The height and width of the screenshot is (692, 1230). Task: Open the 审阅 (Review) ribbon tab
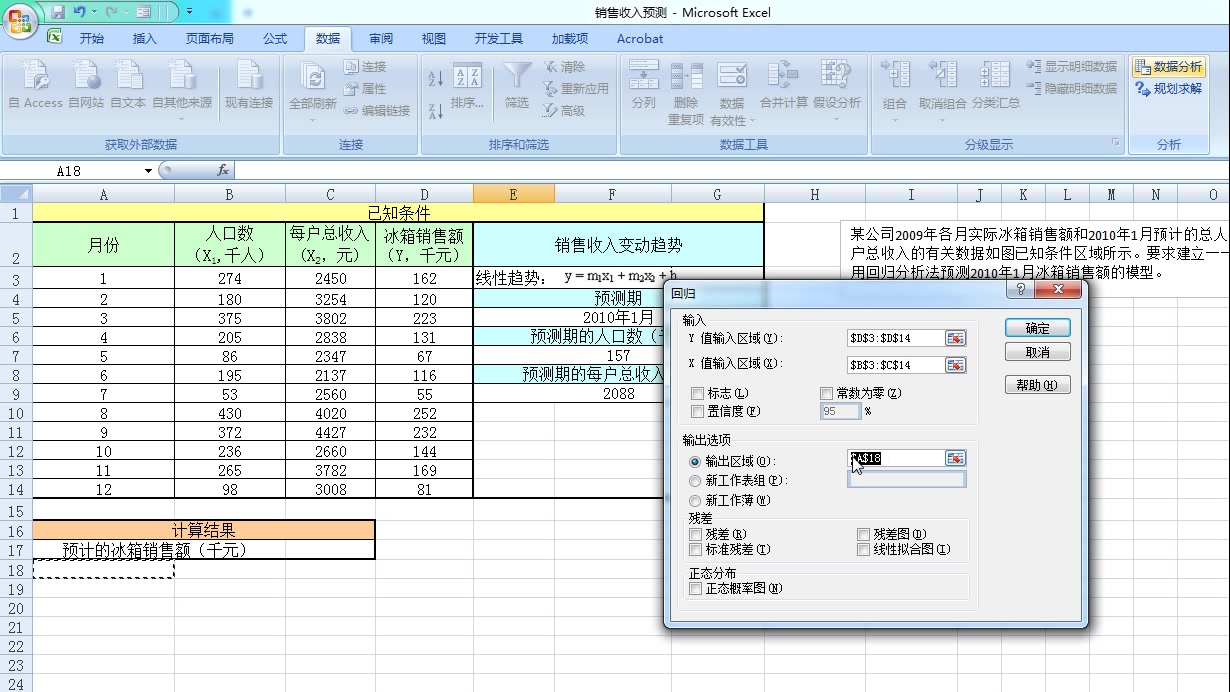point(380,39)
